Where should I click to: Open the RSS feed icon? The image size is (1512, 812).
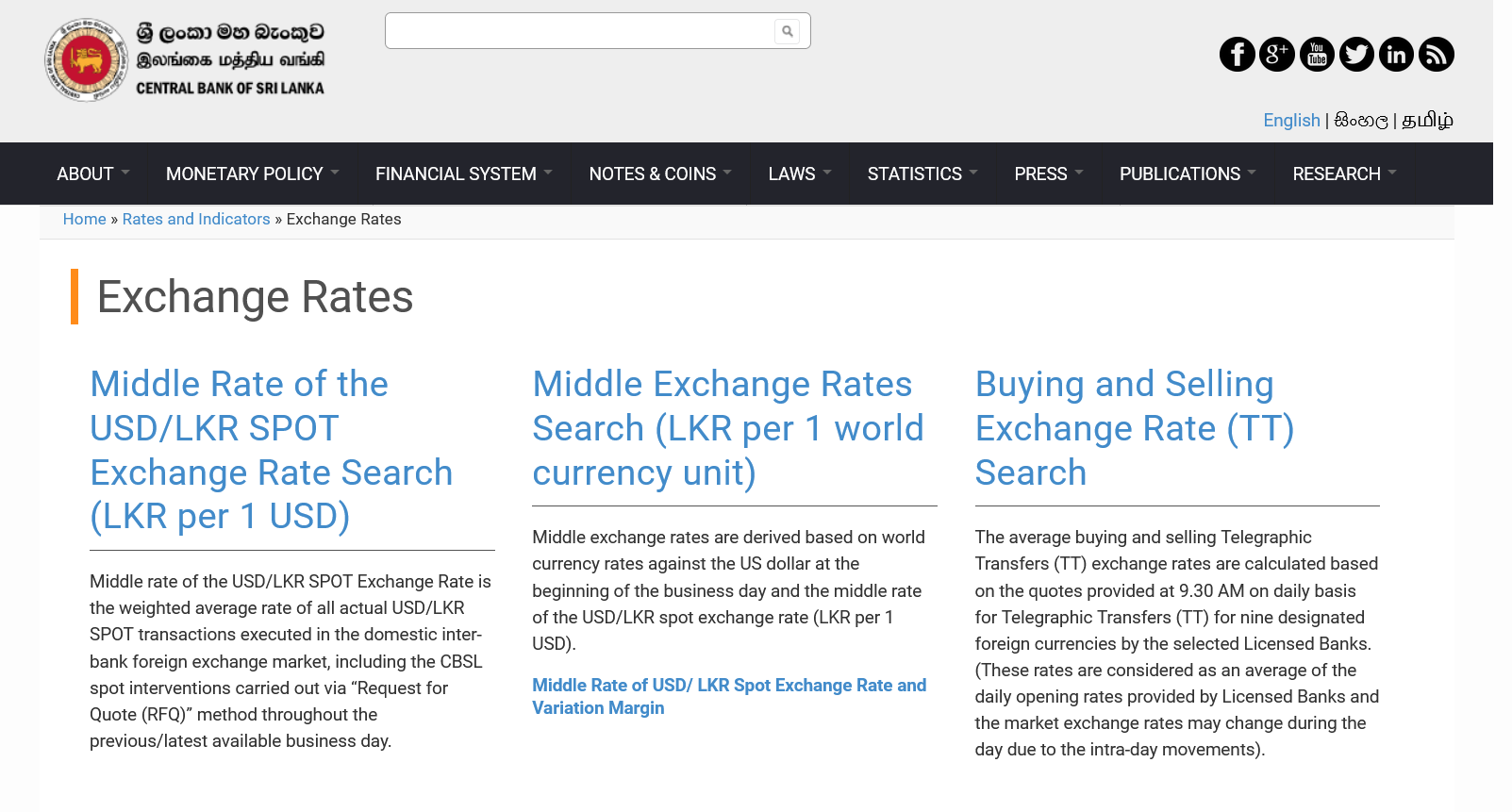1437,55
